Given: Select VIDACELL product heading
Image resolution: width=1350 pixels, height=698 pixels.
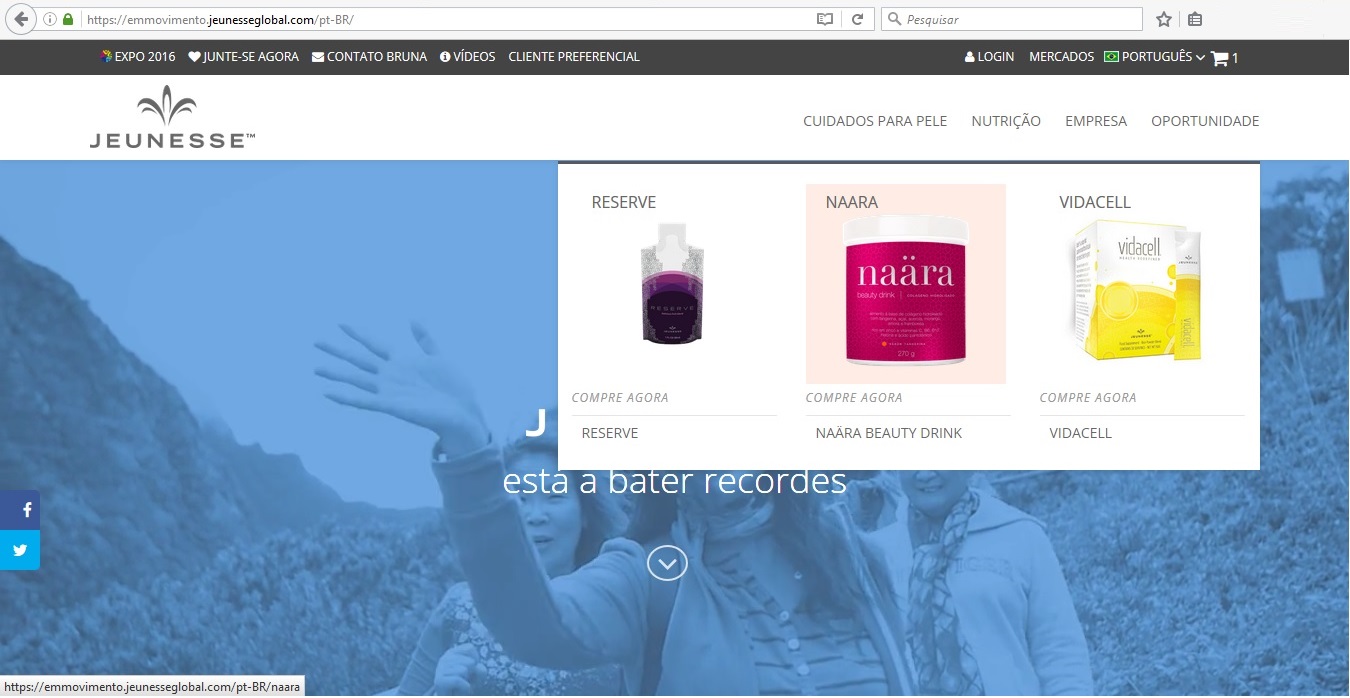Looking at the screenshot, I should (1095, 202).
